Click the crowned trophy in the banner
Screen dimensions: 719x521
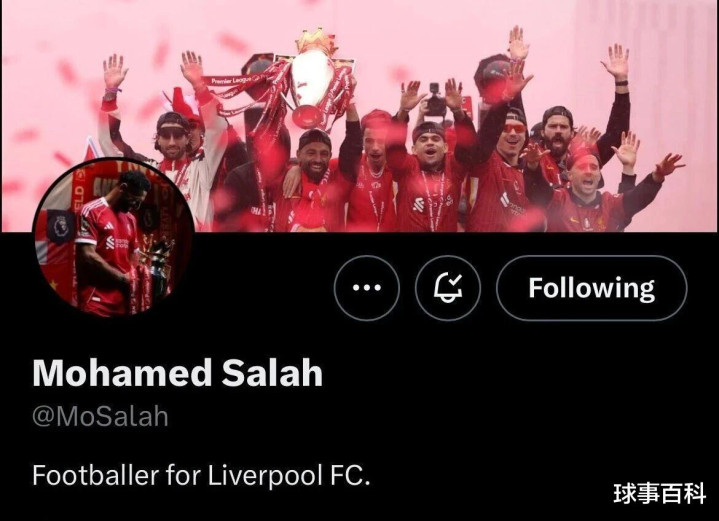[314, 80]
